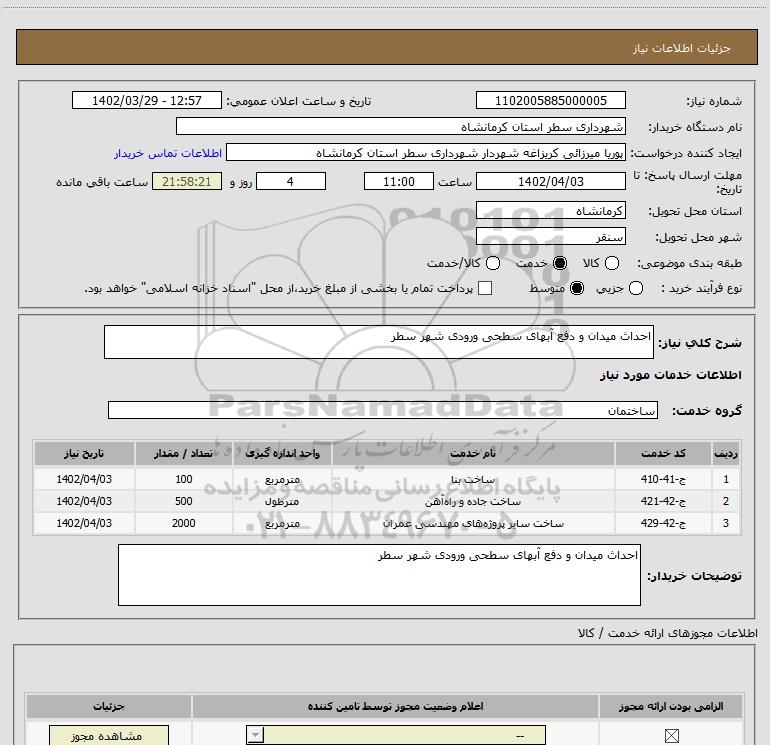The width and height of the screenshot is (770, 745).
Task: Click the مشاهده مجوز button
Action: tap(109, 736)
